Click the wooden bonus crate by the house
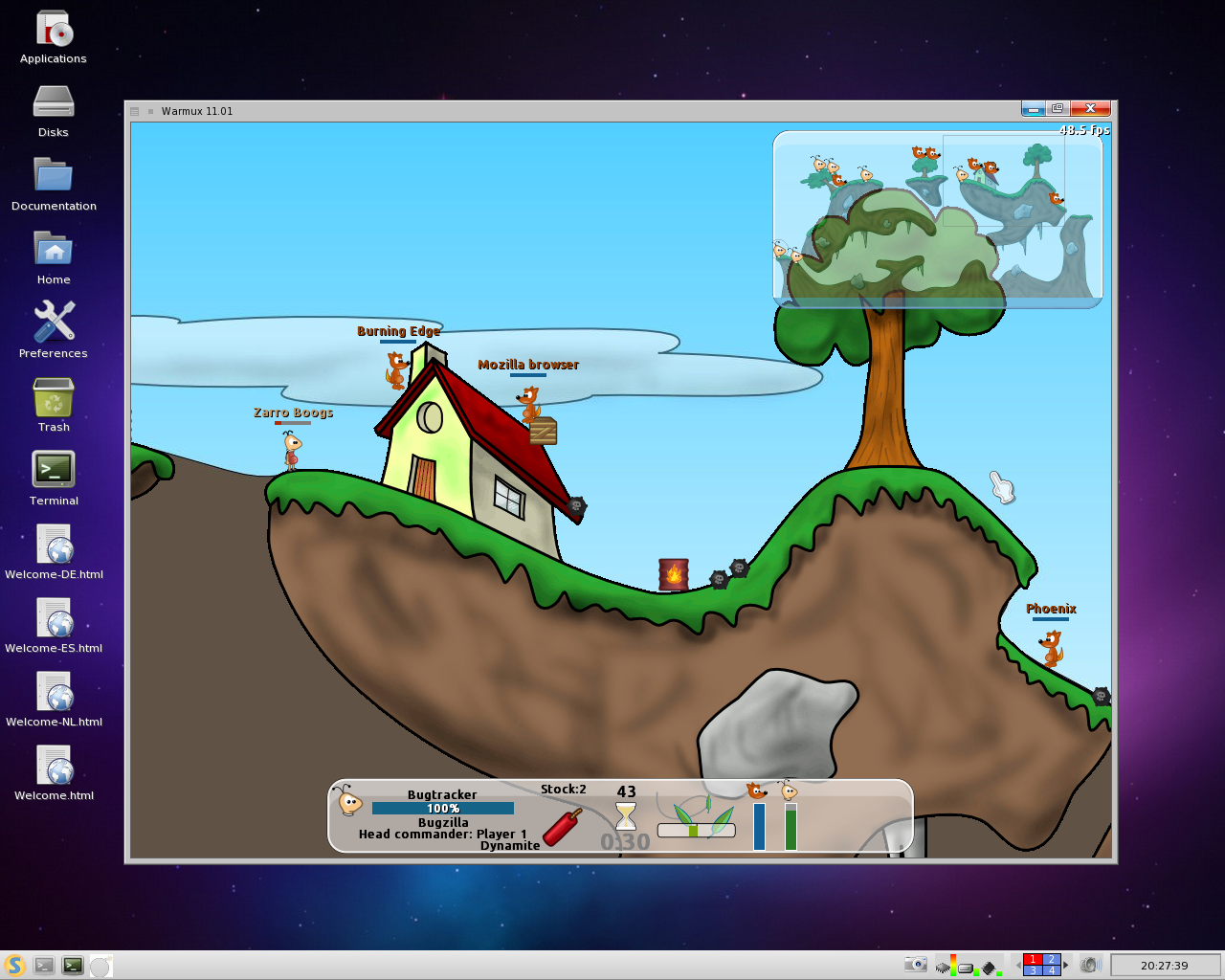The width and height of the screenshot is (1225, 980). click(543, 432)
